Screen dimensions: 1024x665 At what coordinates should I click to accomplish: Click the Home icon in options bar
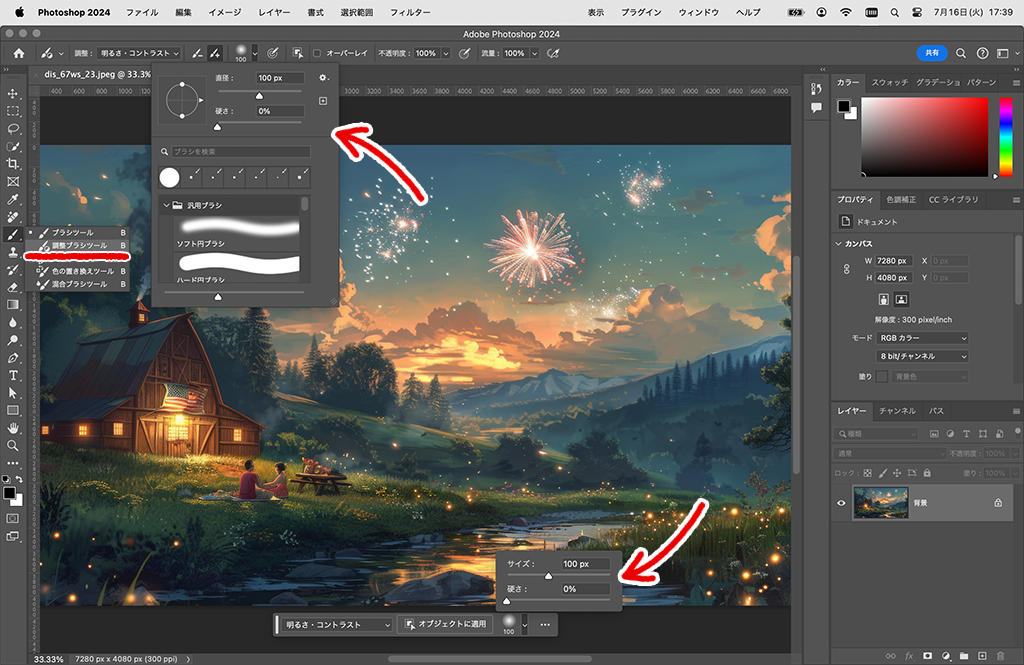[x=19, y=54]
